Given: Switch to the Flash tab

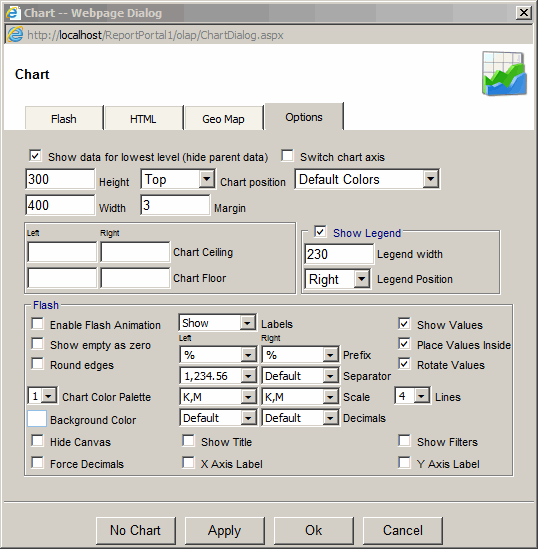Looking at the screenshot, I should [64, 119].
